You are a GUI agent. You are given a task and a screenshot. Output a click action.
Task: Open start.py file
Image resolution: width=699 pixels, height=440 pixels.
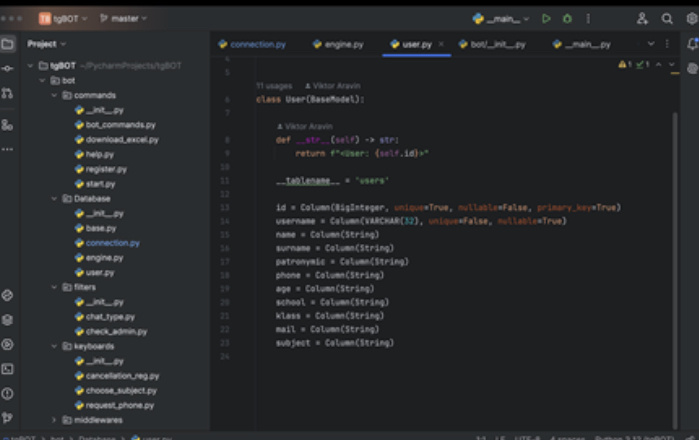click(95, 184)
